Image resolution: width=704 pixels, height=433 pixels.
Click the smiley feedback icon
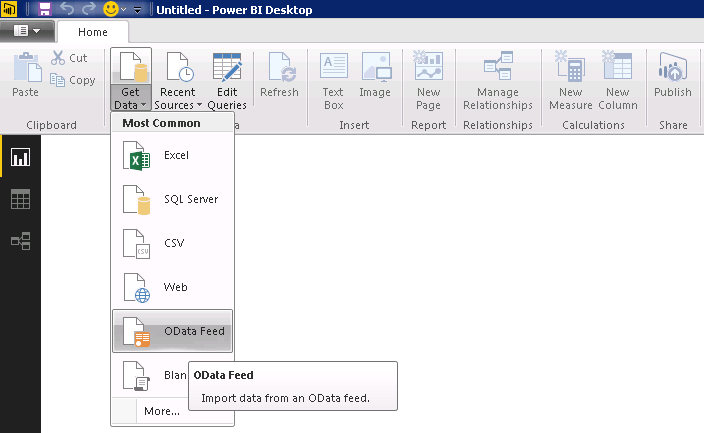click(111, 9)
